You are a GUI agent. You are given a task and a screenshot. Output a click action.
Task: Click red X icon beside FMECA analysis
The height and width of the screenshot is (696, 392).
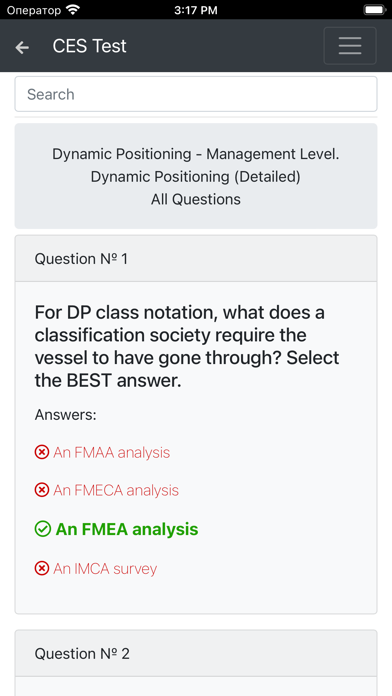(42, 490)
